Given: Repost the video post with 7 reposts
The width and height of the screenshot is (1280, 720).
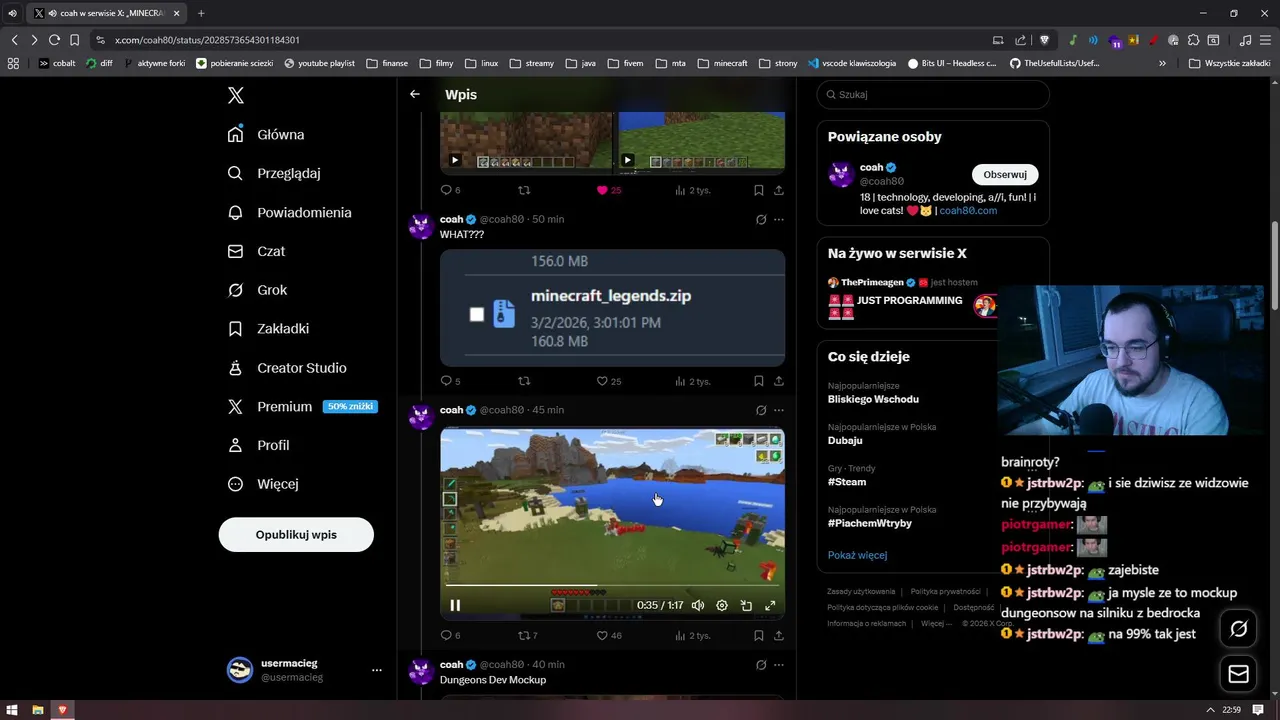Looking at the screenshot, I should [x=527, y=635].
